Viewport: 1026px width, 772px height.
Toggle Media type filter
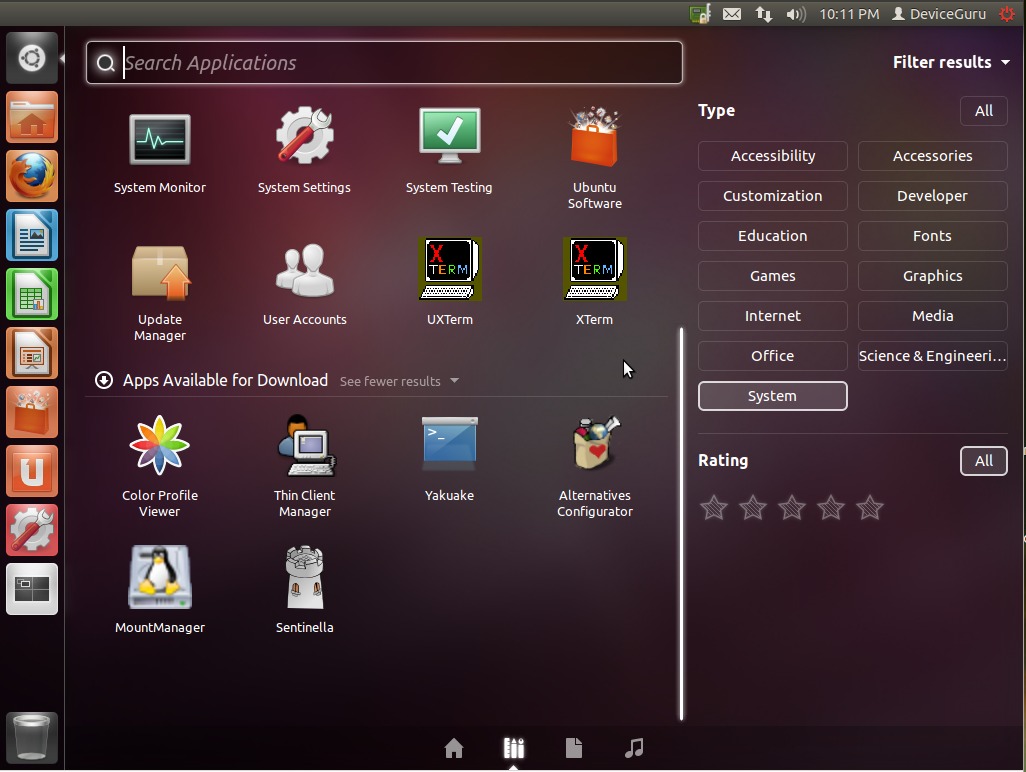pyautogui.click(x=932, y=315)
